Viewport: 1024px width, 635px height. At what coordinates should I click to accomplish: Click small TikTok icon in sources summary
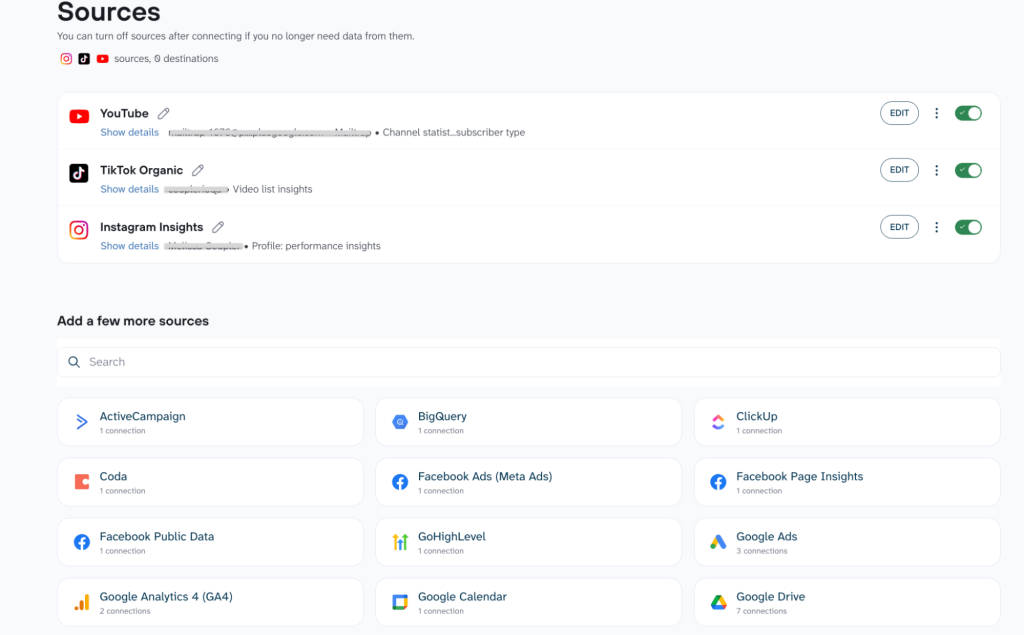click(x=84, y=59)
